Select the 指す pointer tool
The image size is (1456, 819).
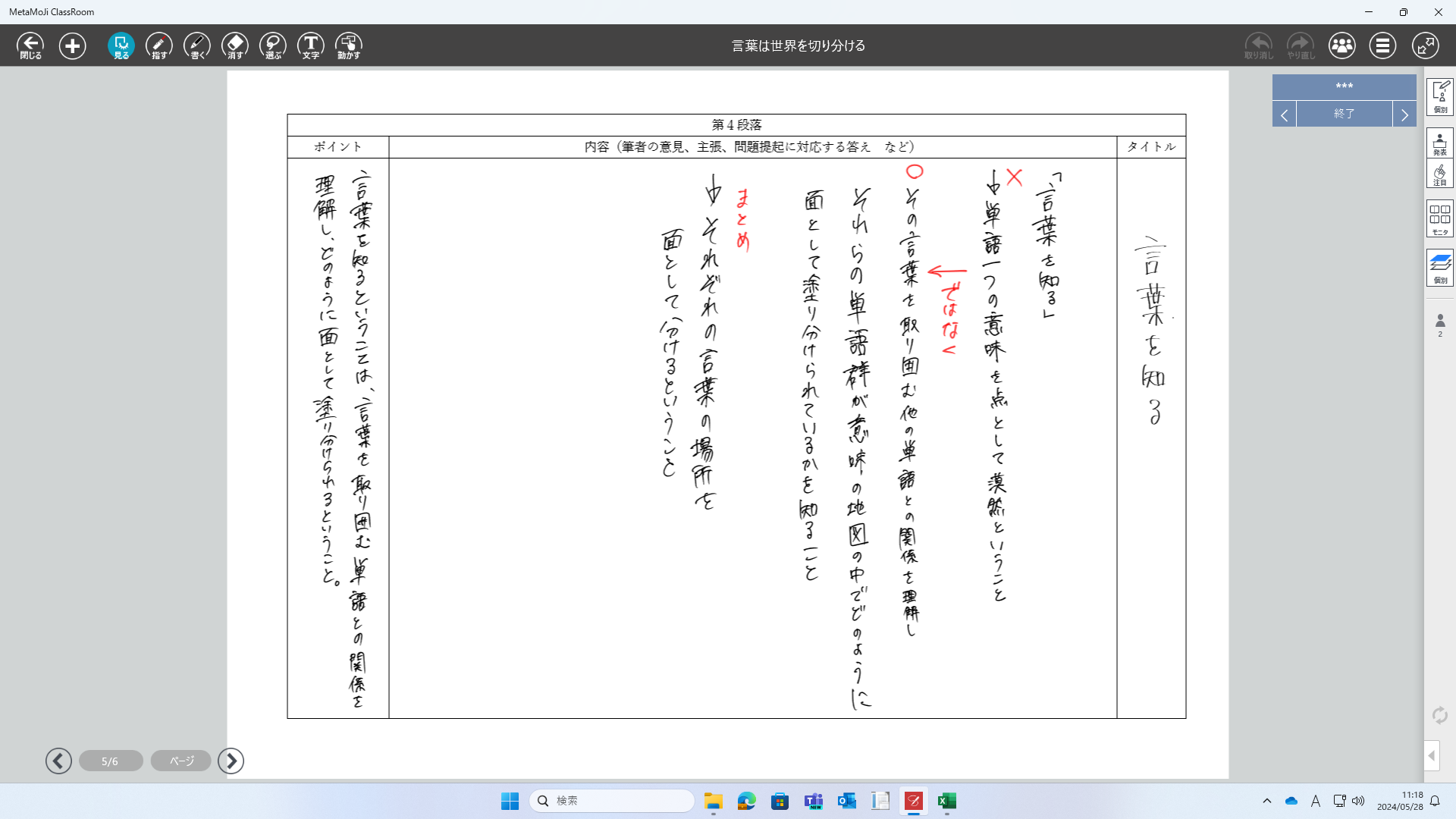(159, 45)
